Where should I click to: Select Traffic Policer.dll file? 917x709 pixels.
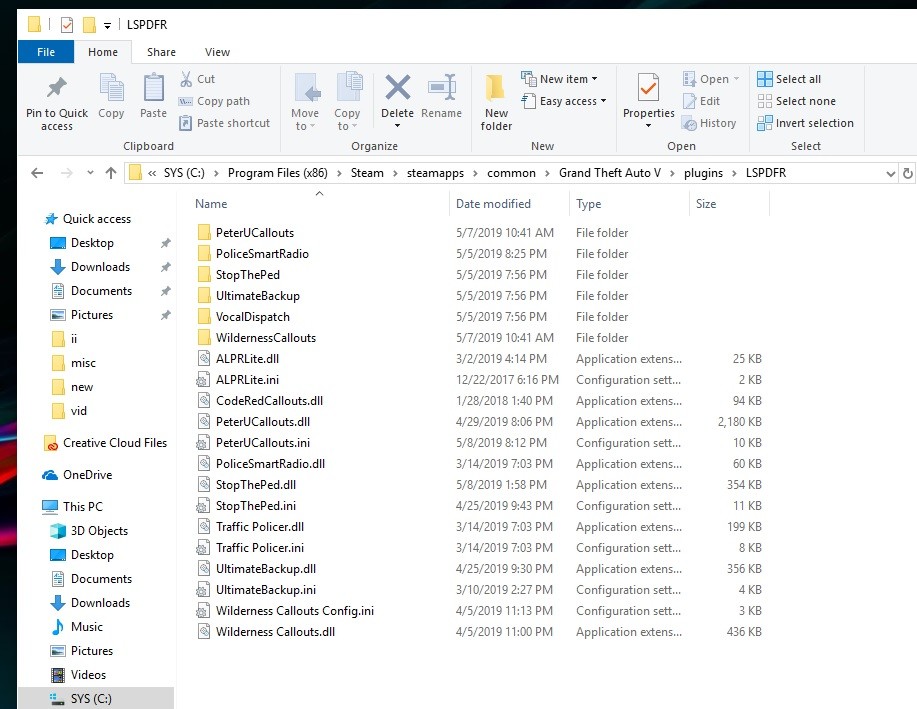[260, 527]
